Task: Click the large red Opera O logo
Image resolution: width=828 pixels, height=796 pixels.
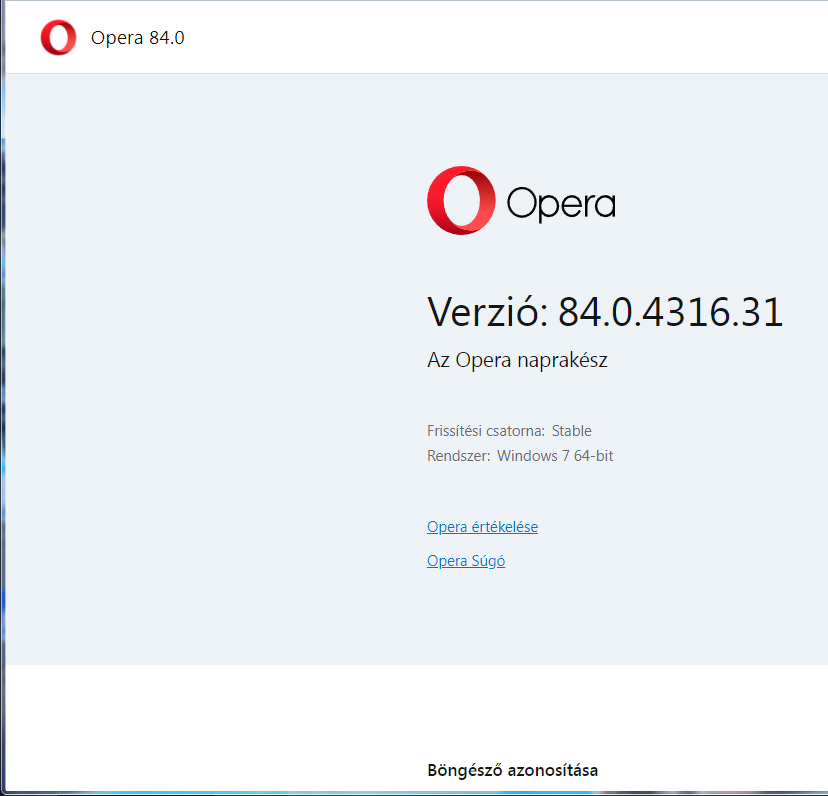Action: (x=461, y=200)
